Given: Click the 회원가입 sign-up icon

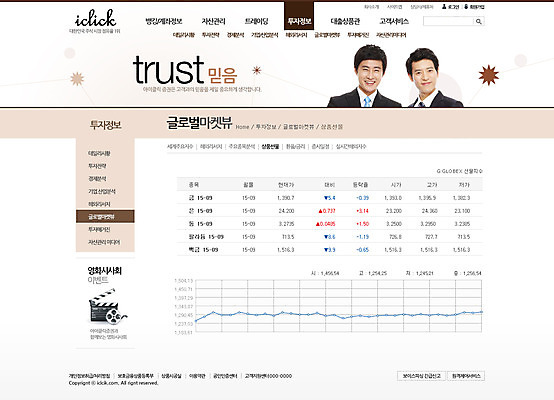Looking at the screenshot, I should click(466, 6).
